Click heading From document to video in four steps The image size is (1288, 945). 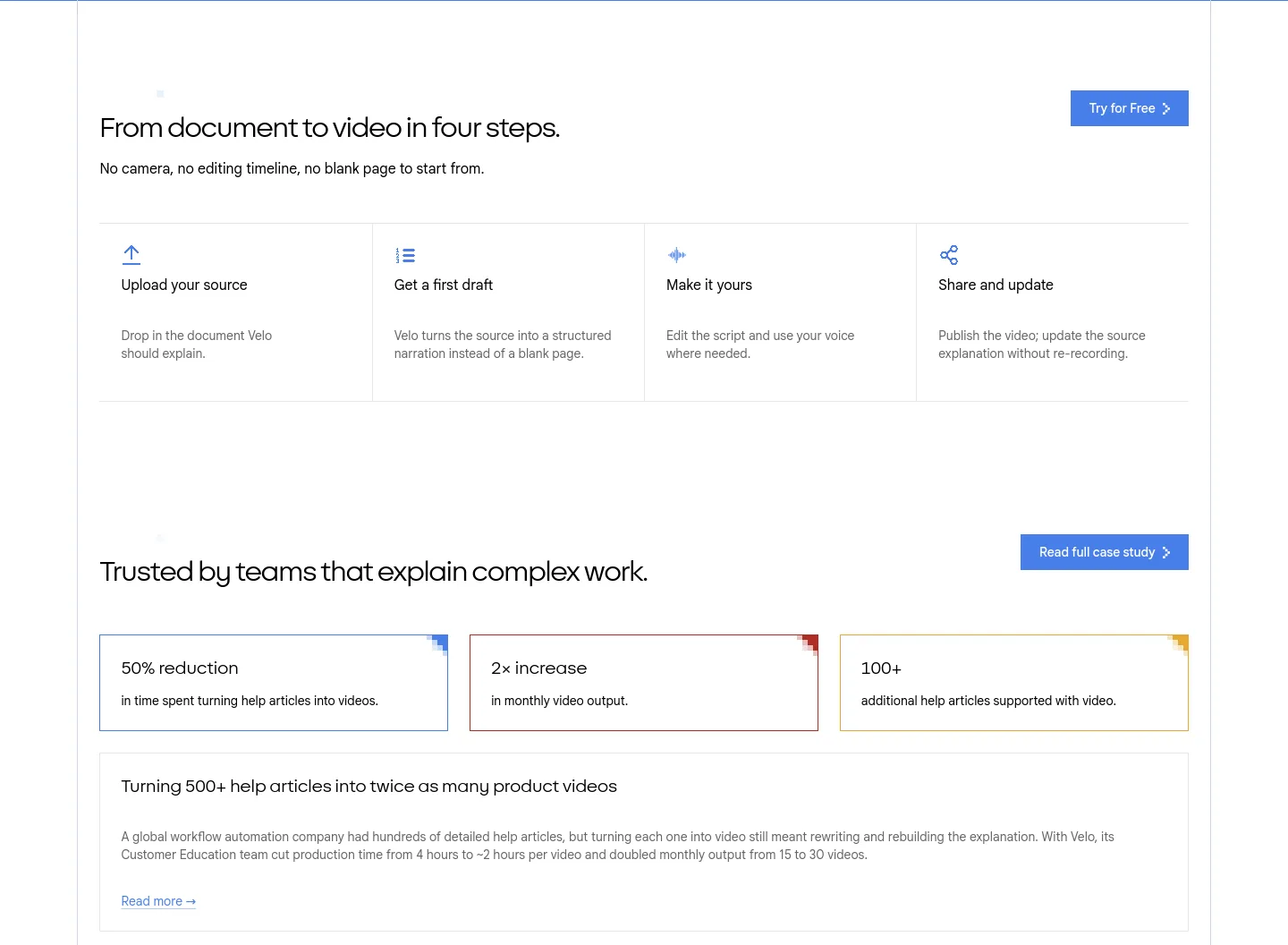[330, 128]
